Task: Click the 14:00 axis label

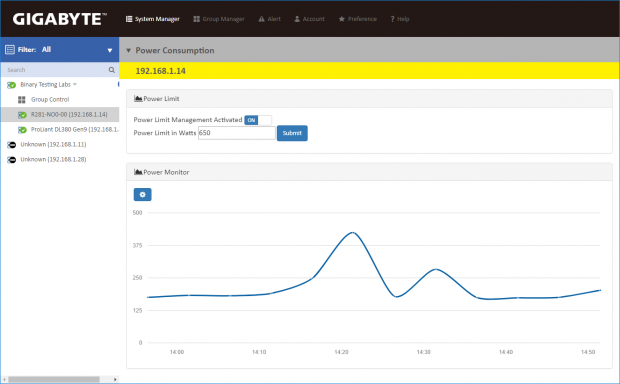Action: click(177, 352)
